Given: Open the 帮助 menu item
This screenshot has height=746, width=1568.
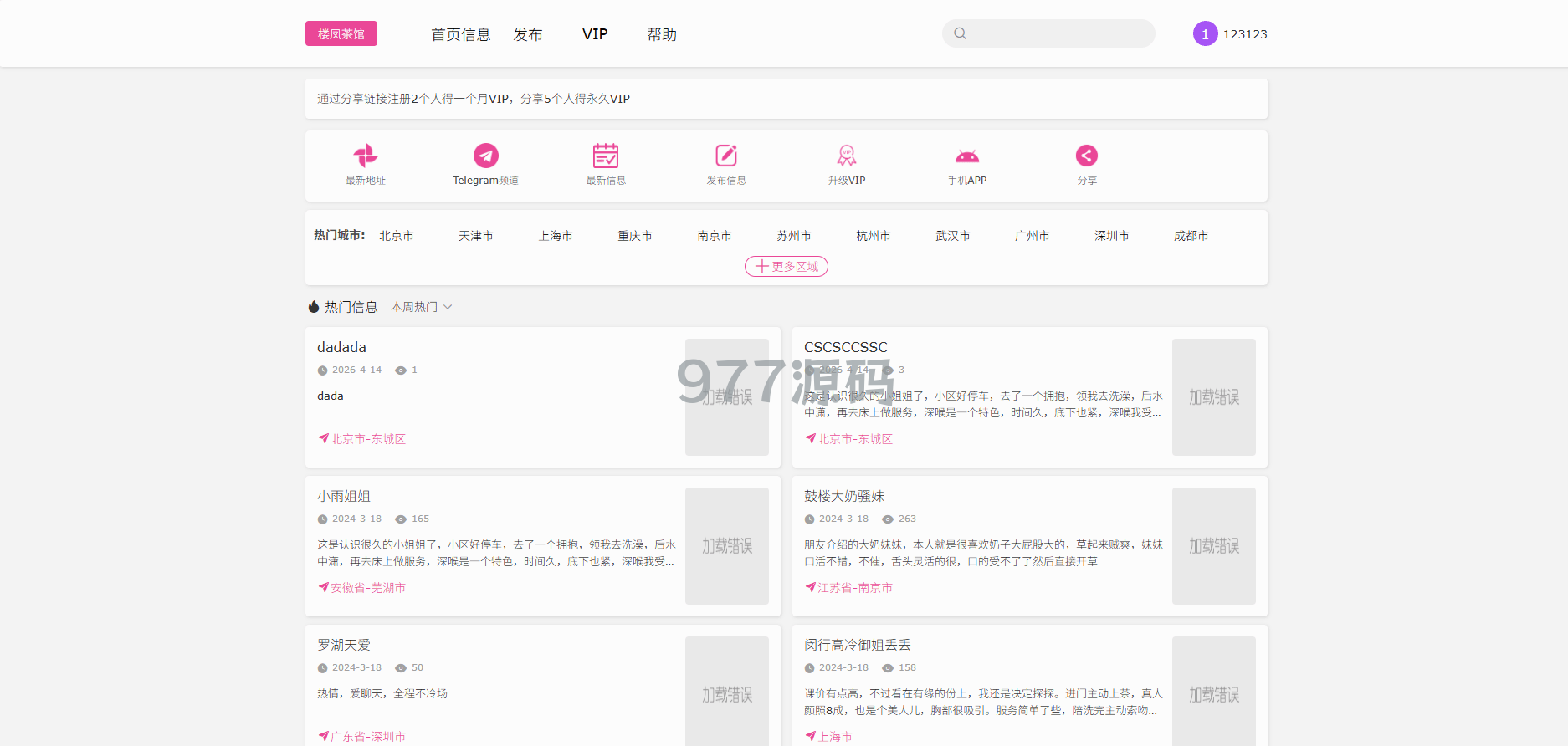Looking at the screenshot, I should 662,34.
